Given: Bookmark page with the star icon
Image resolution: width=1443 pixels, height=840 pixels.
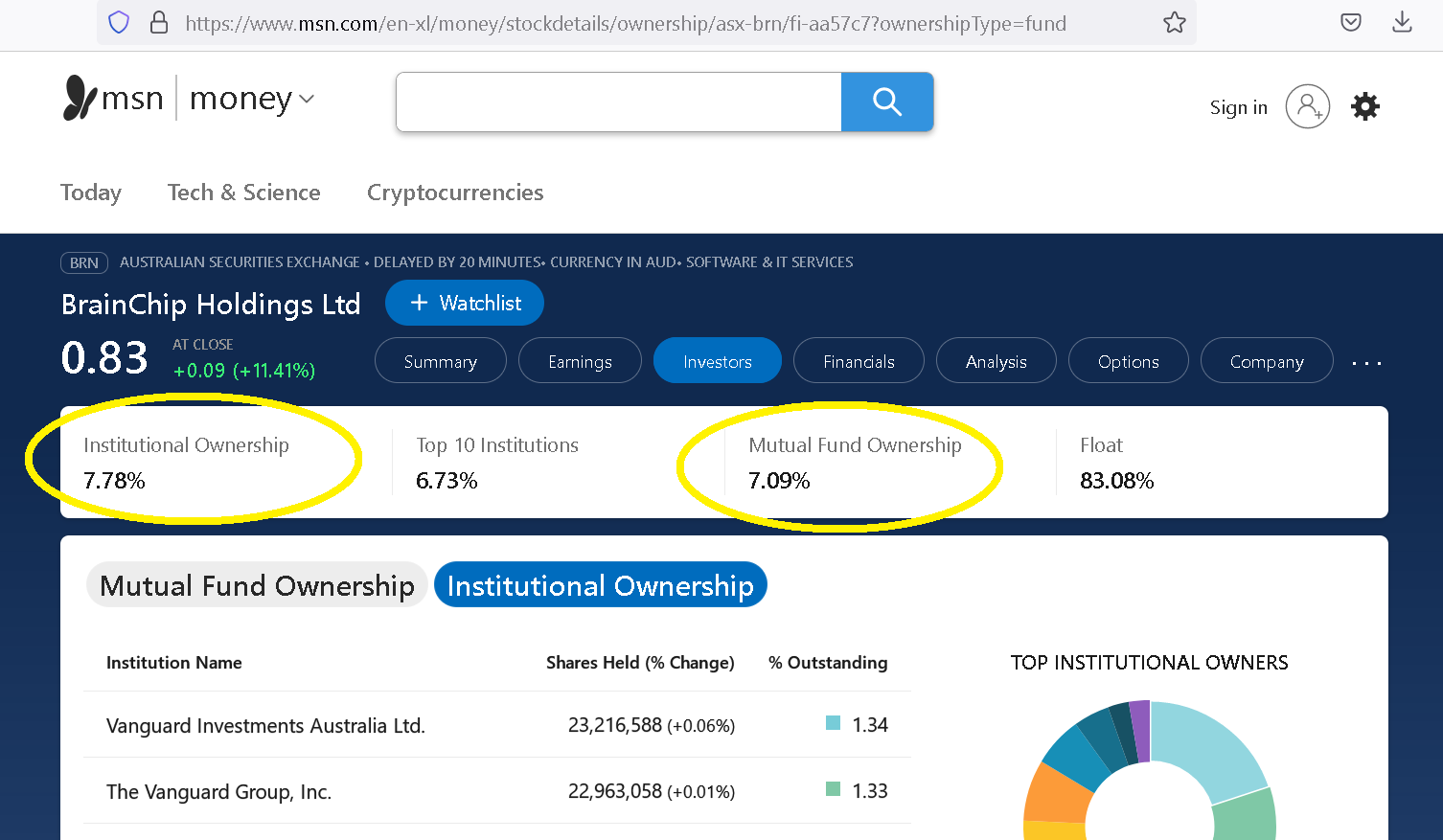Looking at the screenshot, I should click(x=1174, y=23).
